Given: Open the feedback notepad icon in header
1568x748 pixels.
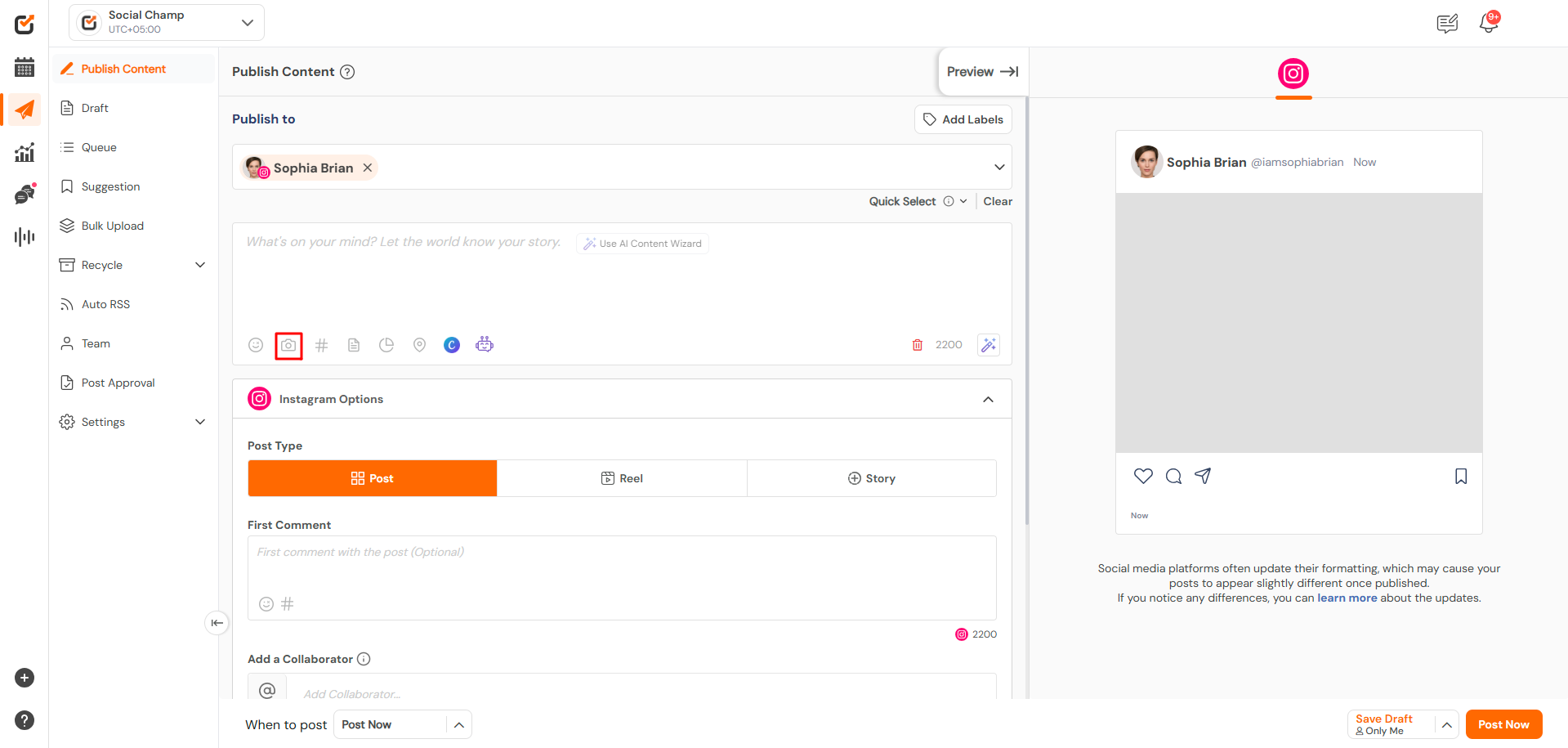Looking at the screenshot, I should 1447,24.
